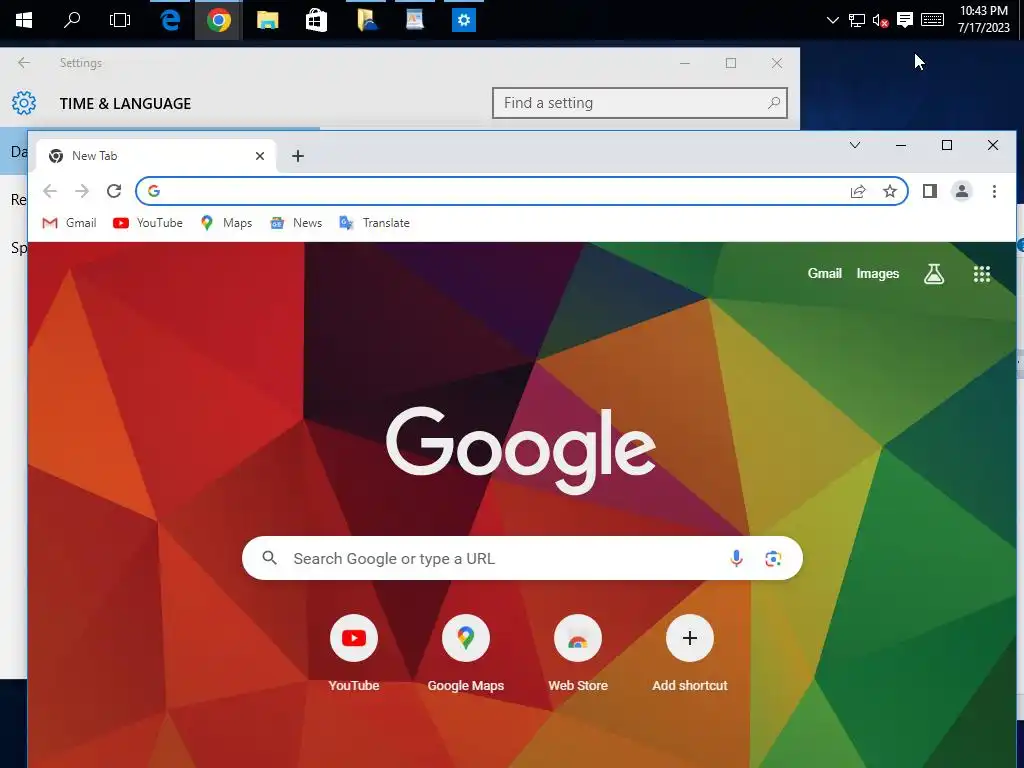Open touch keyboard tray icon
The width and height of the screenshot is (1024, 768).
(933, 20)
